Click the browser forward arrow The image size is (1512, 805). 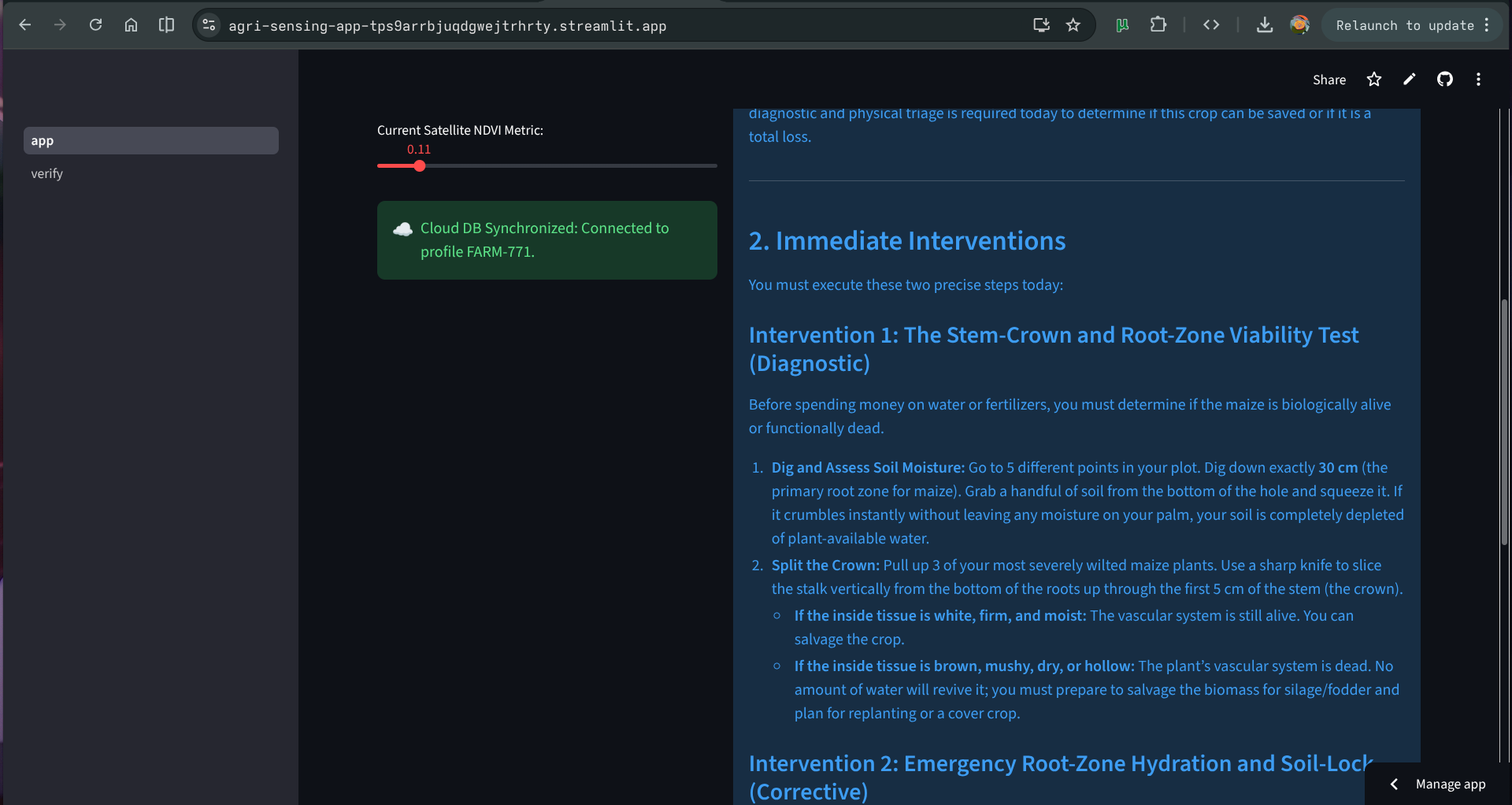tap(60, 25)
